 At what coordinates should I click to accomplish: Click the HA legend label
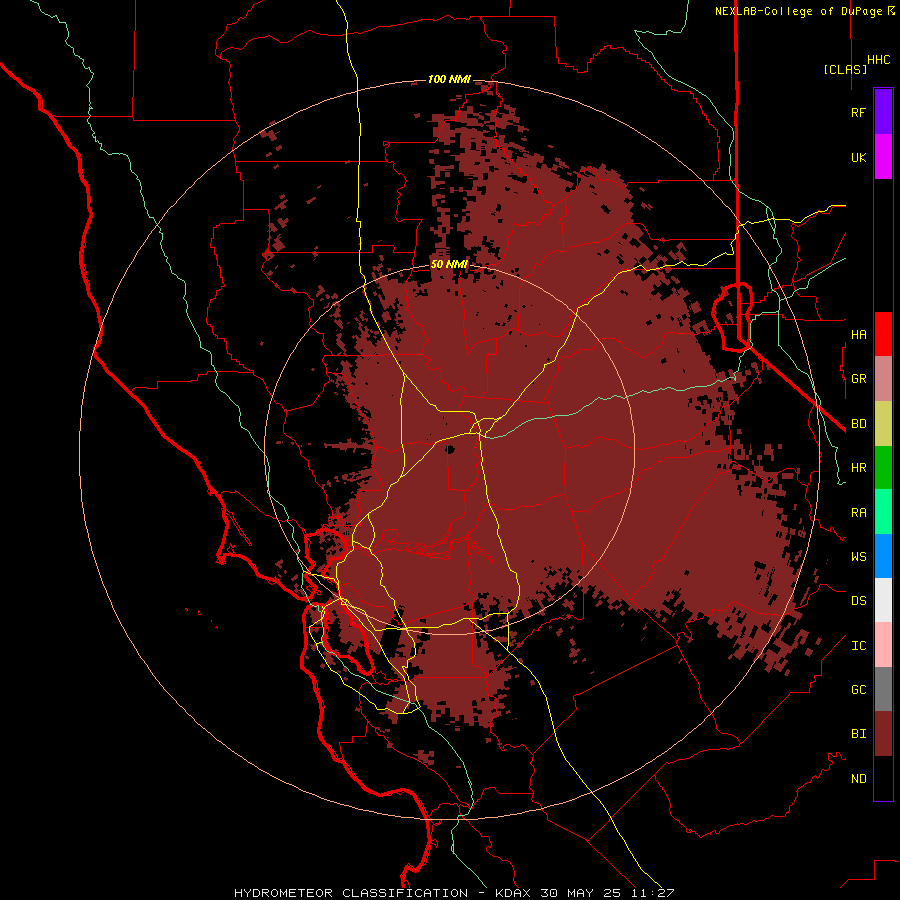pos(859,334)
